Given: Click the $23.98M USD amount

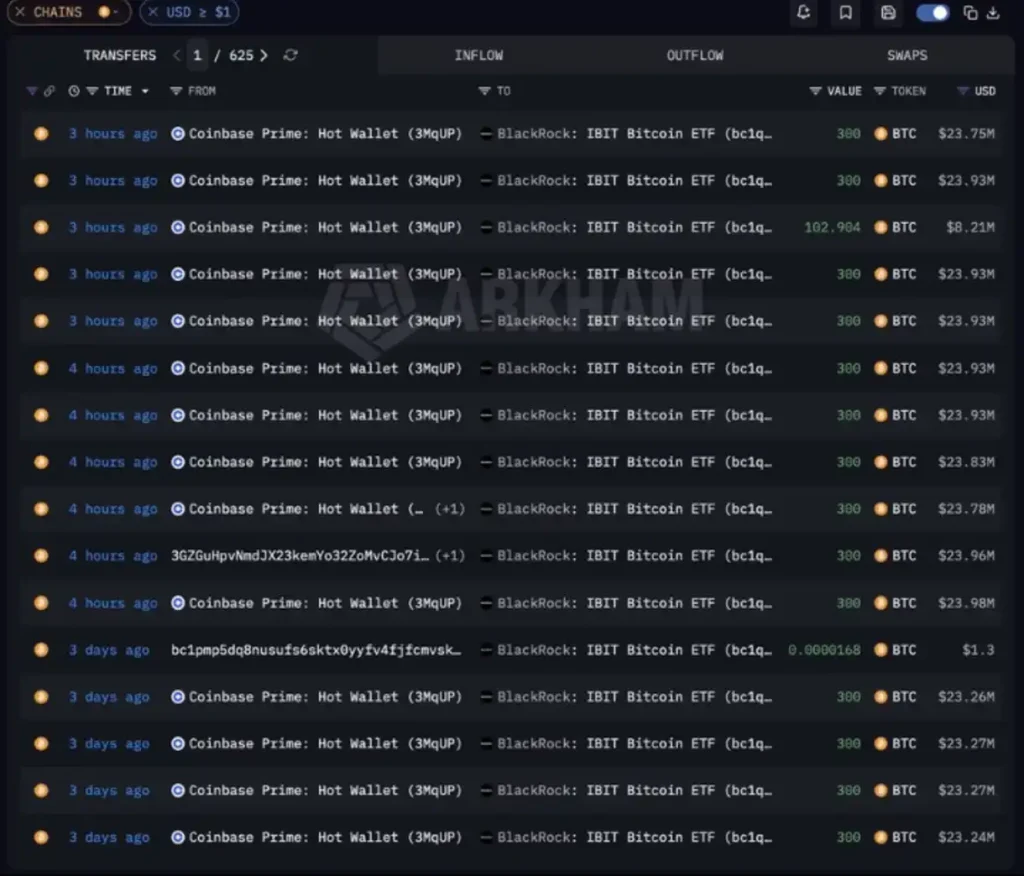Looking at the screenshot, I should point(967,603).
